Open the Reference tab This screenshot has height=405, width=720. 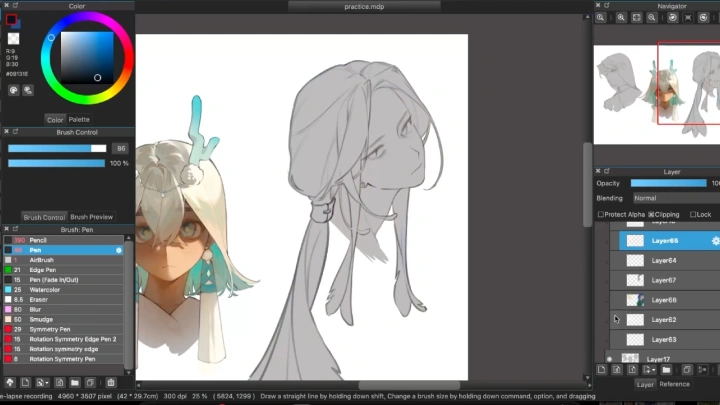pyautogui.click(x=674, y=384)
